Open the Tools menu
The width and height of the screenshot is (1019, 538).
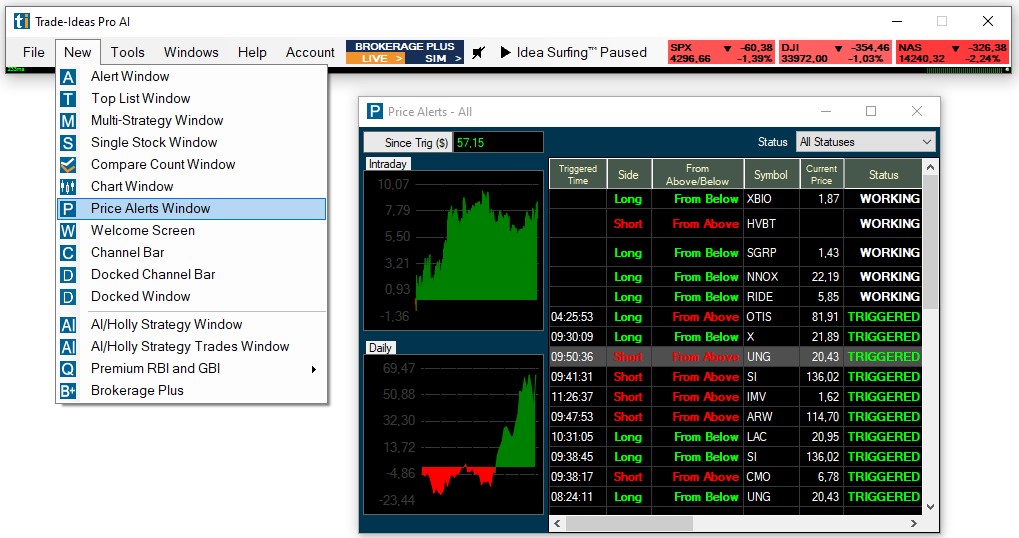click(x=127, y=53)
